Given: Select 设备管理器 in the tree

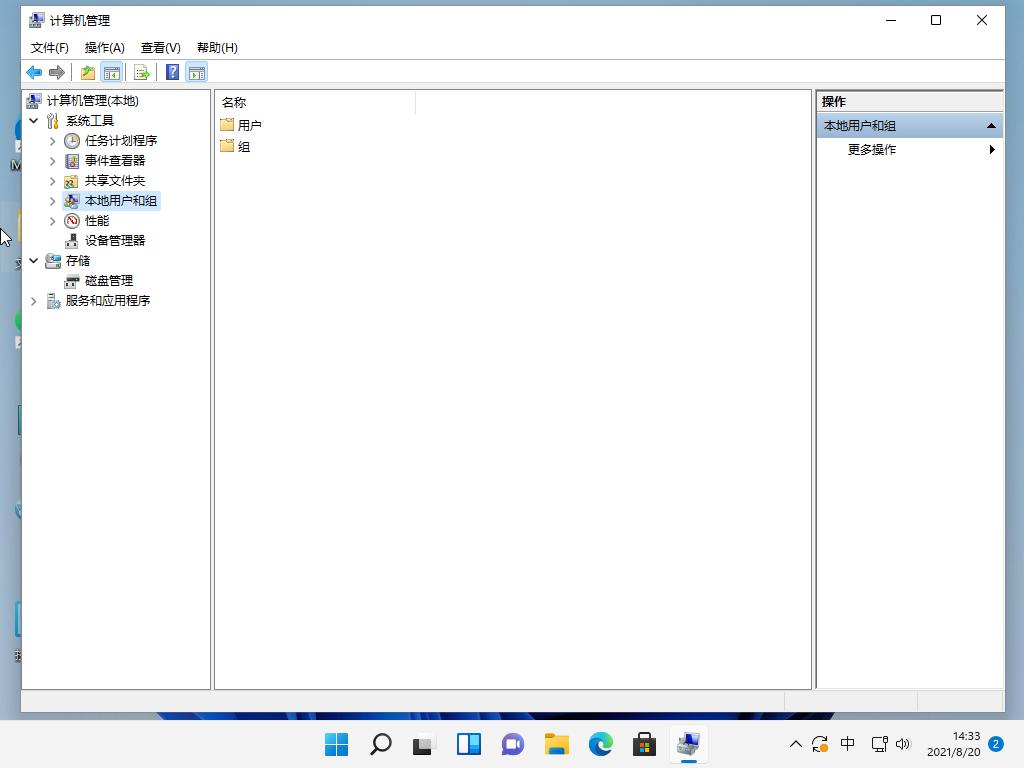Looking at the screenshot, I should [x=113, y=240].
